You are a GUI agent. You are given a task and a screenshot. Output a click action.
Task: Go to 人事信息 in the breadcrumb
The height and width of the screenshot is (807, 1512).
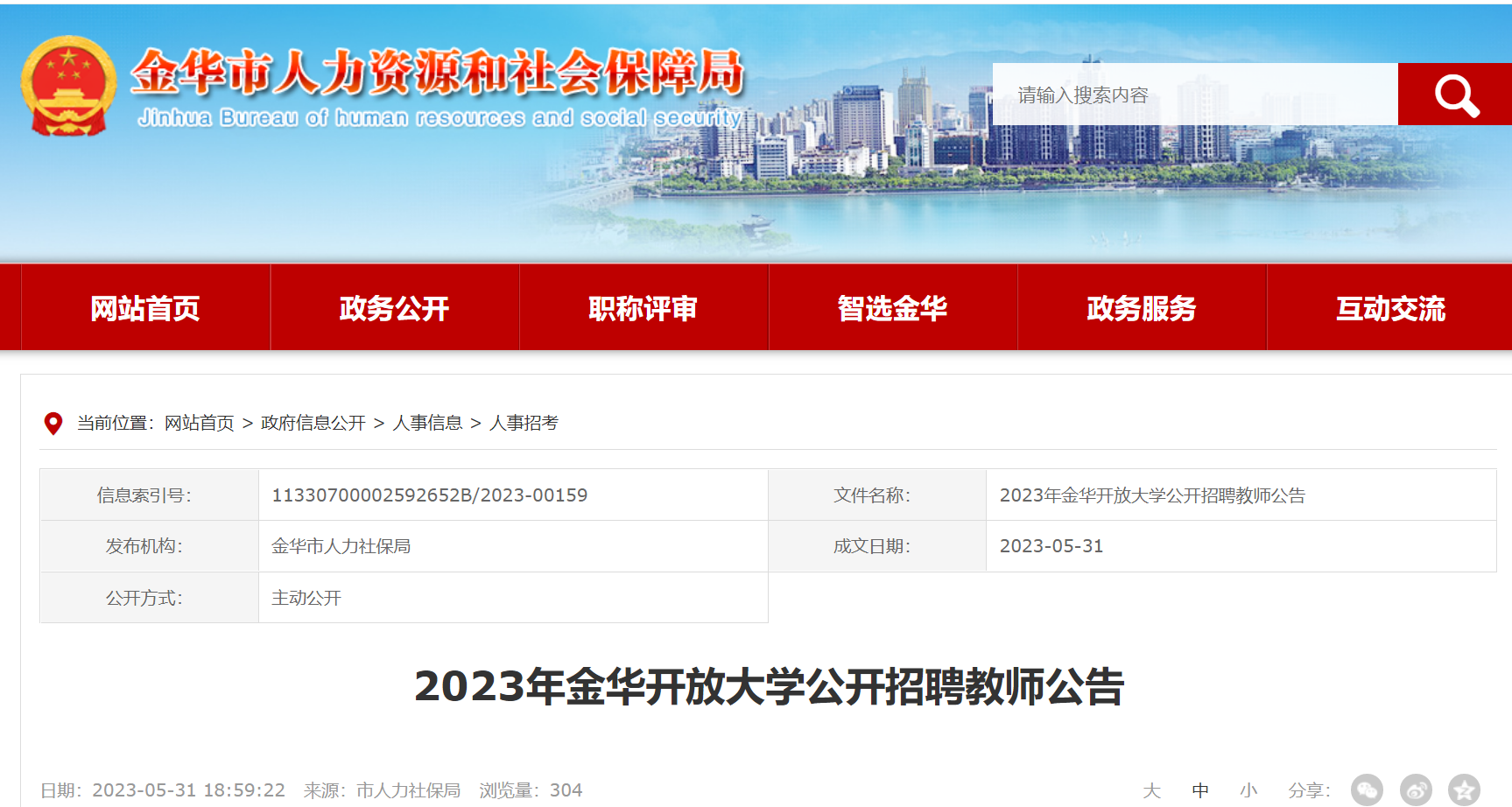pos(427,424)
